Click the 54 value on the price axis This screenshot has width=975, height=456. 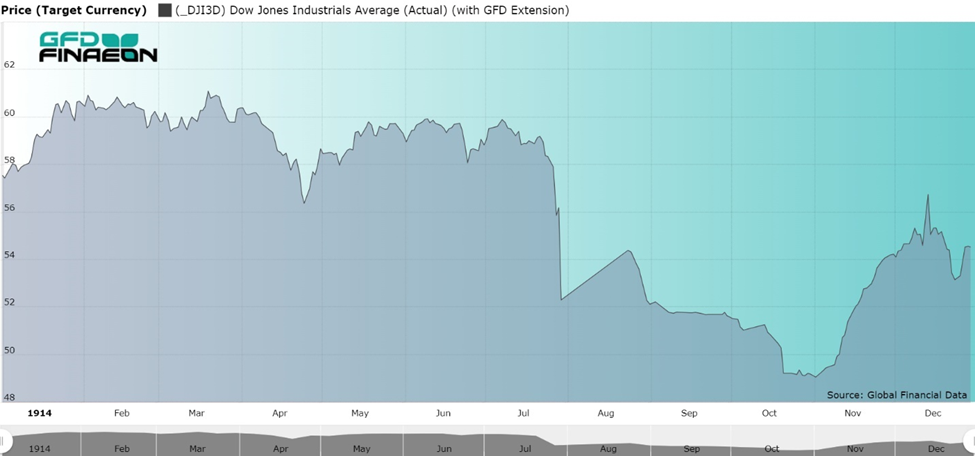(9, 256)
